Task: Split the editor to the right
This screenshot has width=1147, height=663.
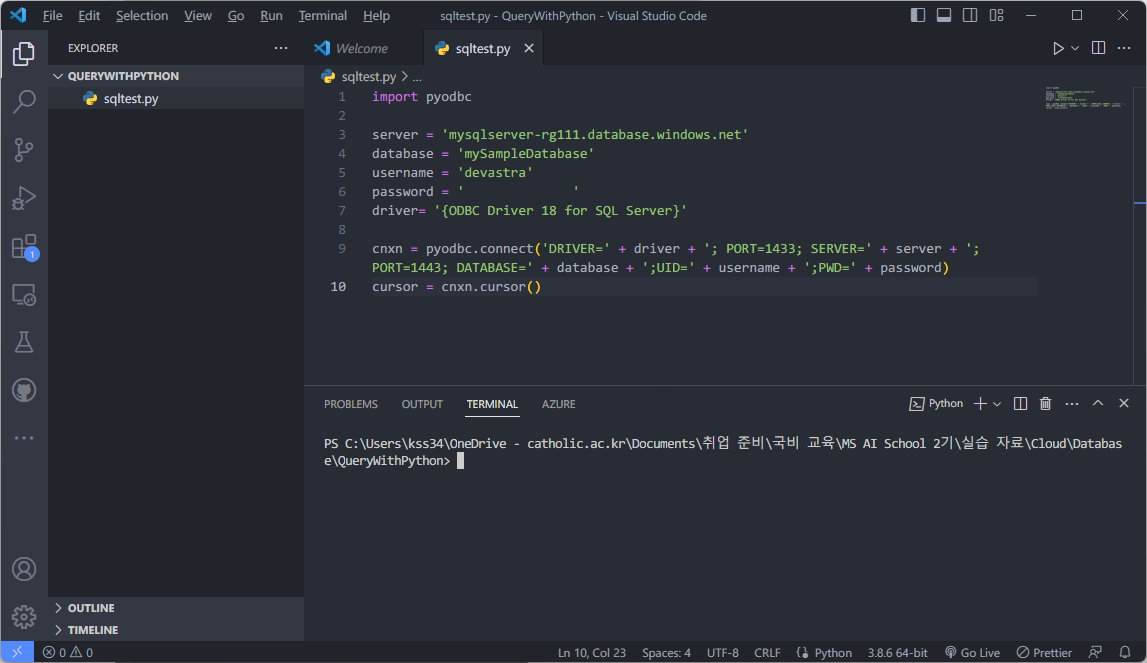Action: [1098, 48]
